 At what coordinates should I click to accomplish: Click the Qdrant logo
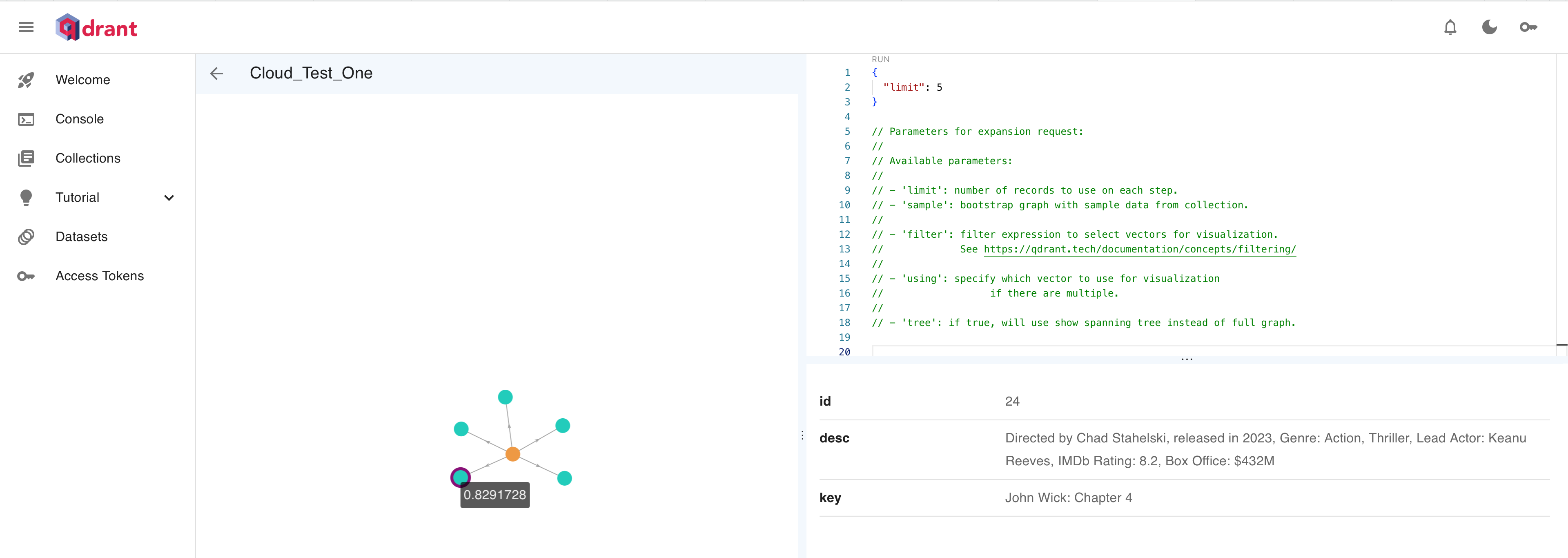[x=96, y=27]
